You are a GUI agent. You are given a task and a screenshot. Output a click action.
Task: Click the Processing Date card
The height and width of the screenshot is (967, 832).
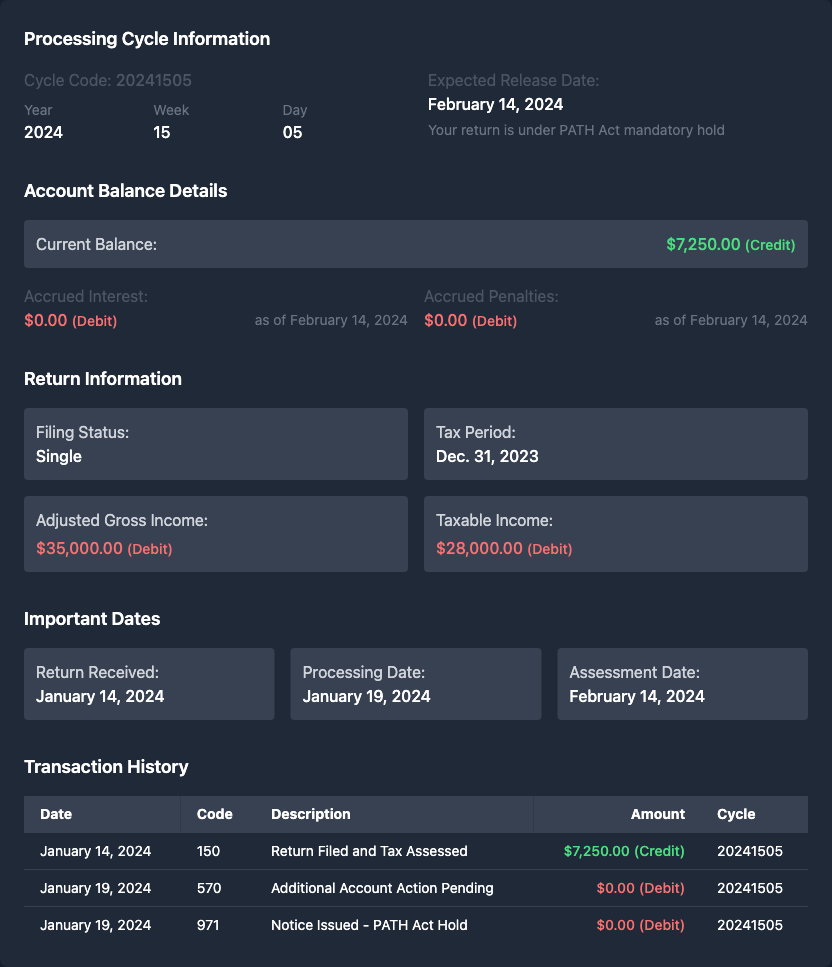[415, 684]
